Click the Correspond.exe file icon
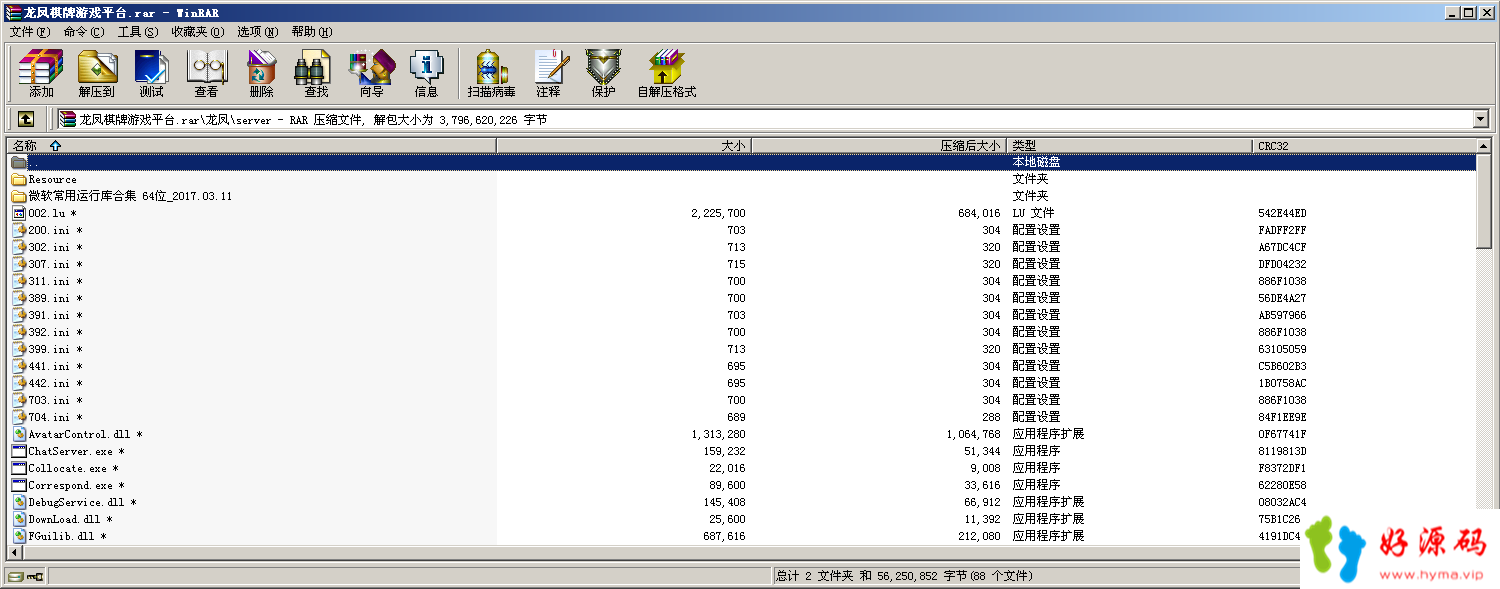The height and width of the screenshot is (589, 1500). pos(19,485)
